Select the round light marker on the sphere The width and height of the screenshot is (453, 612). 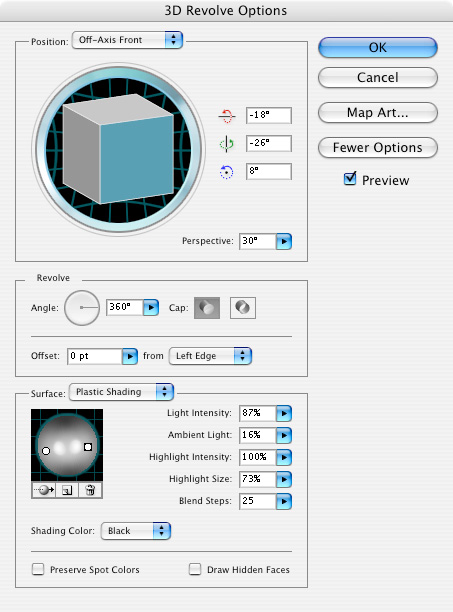pos(46,451)
